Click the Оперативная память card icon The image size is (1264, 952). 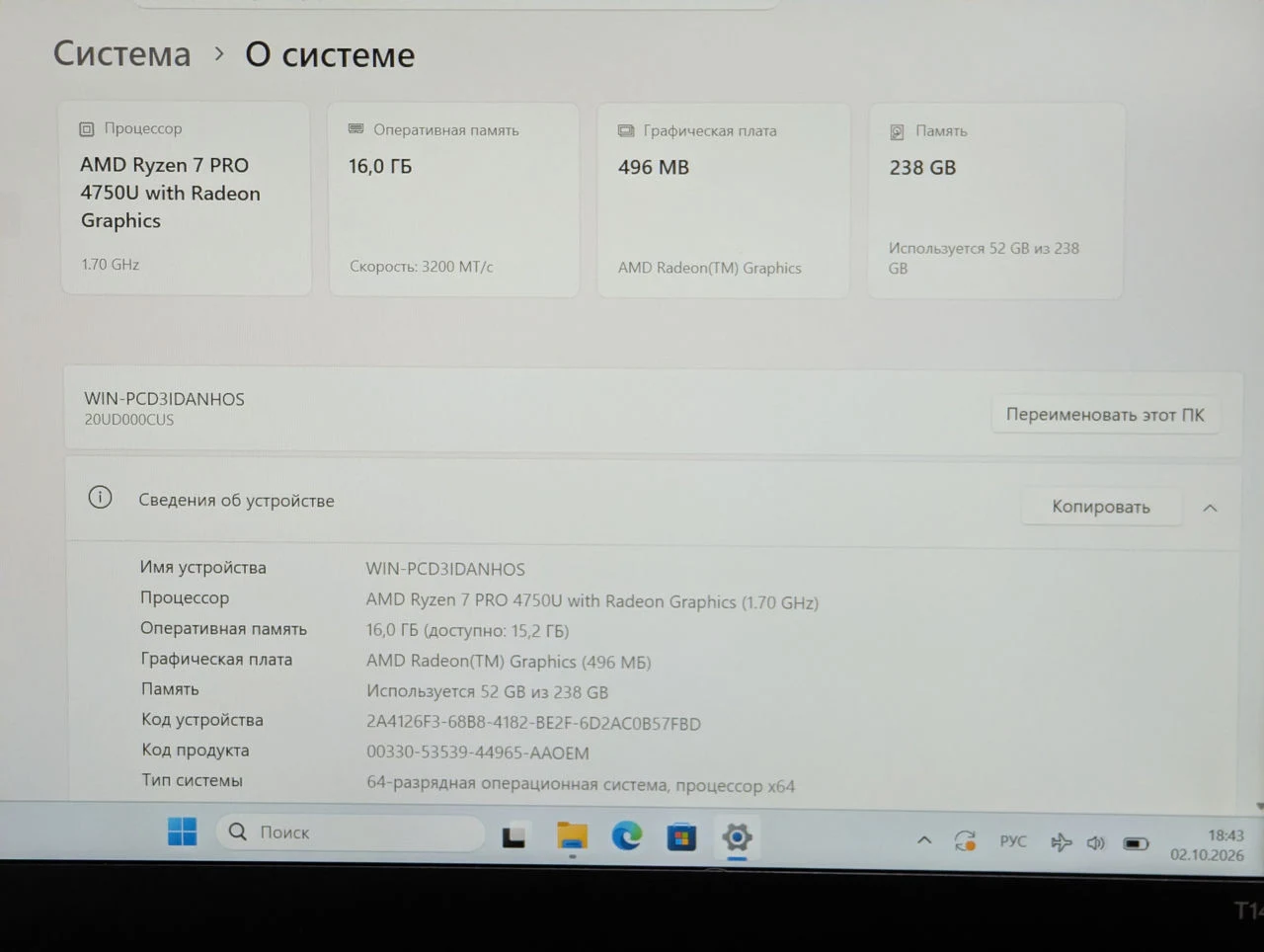pyautogui.click(x=356, y=129)
